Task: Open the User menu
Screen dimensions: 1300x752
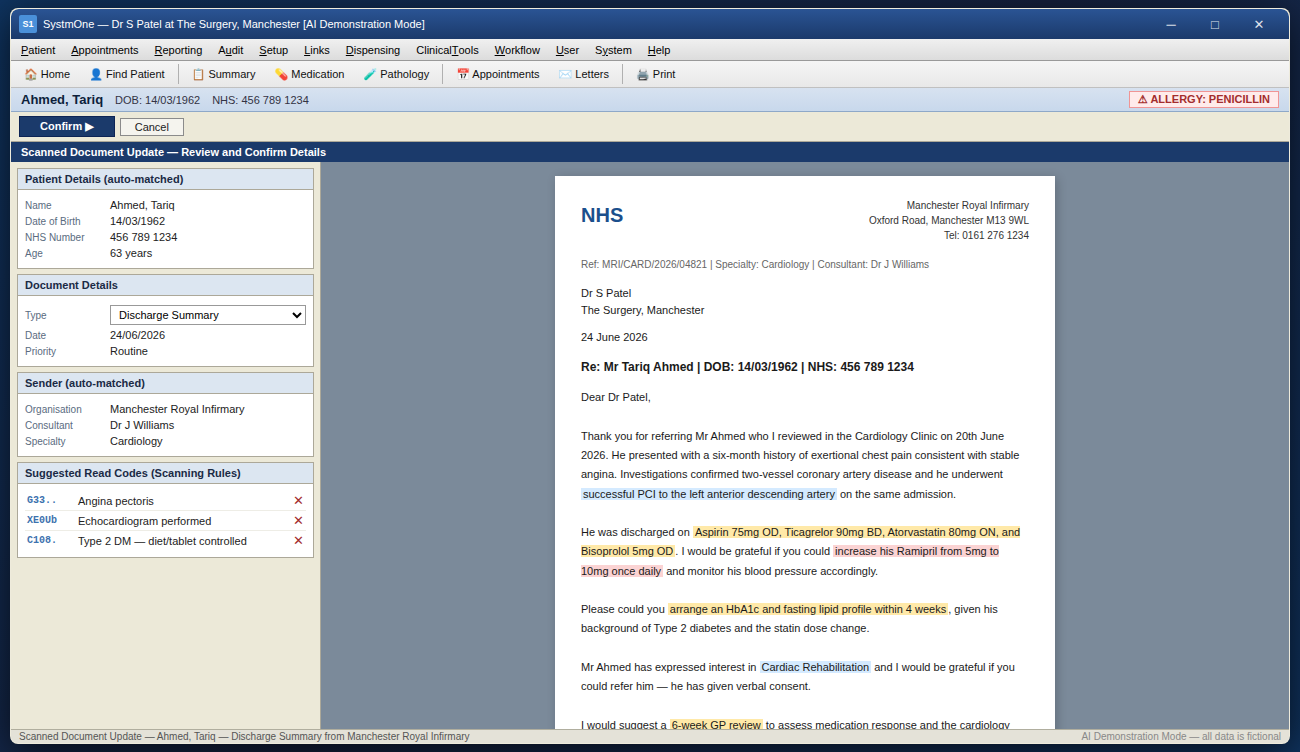Action: pos(567,50)
